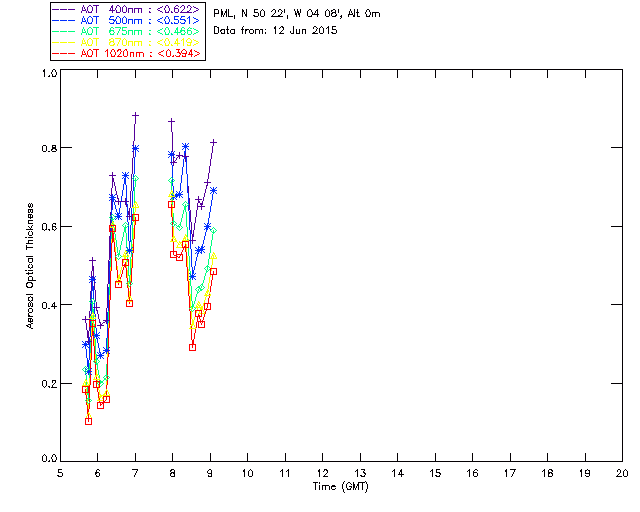The image size is (640, 512).
Task: Click the PML station location text
Action: 297,14
